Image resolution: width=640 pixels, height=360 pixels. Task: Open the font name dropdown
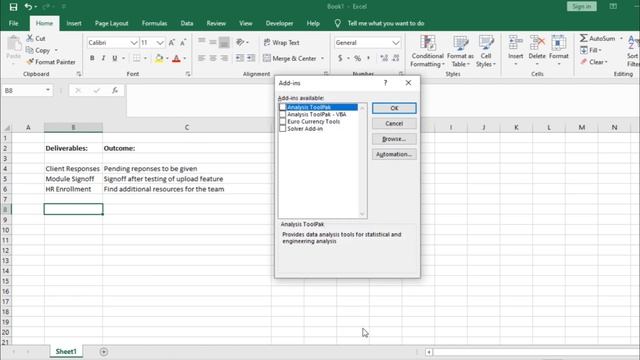tap(133, 43)
